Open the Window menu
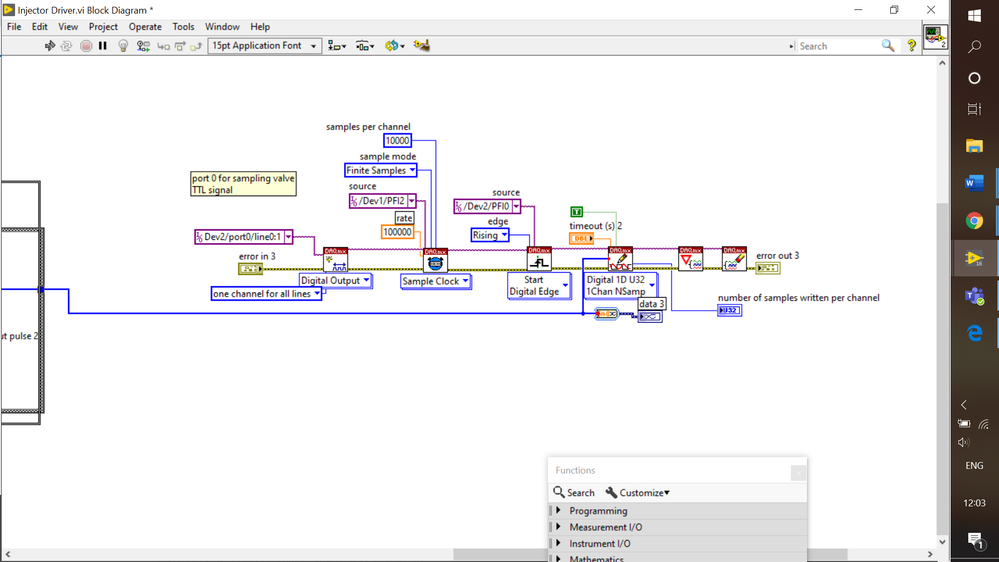The height and width of the screenshot is (562, 999). click(222, 27)
